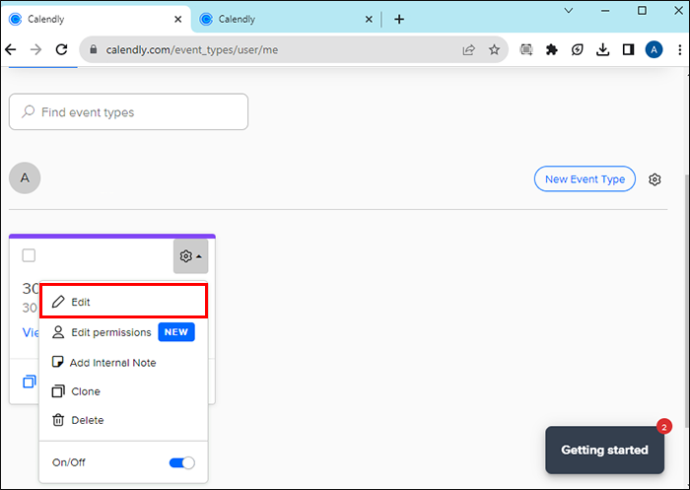Screen dimensions: 690x490
Task: Open Chrome three-dot menu
Action: [x=680, y=50]
